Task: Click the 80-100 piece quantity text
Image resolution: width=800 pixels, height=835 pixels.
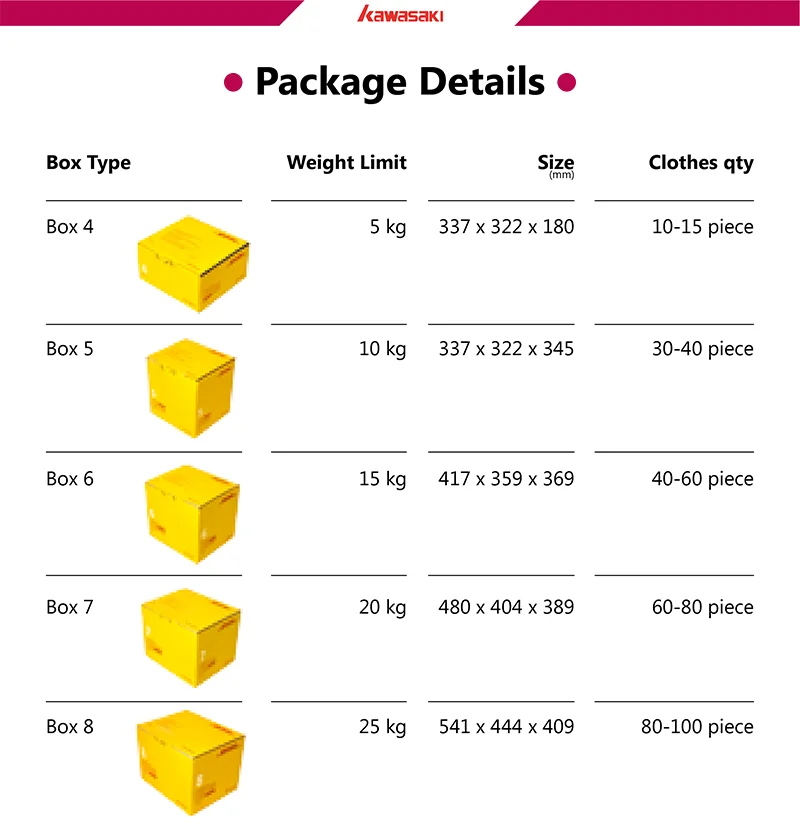Action: pyautogui.click(x=697, y=727)
